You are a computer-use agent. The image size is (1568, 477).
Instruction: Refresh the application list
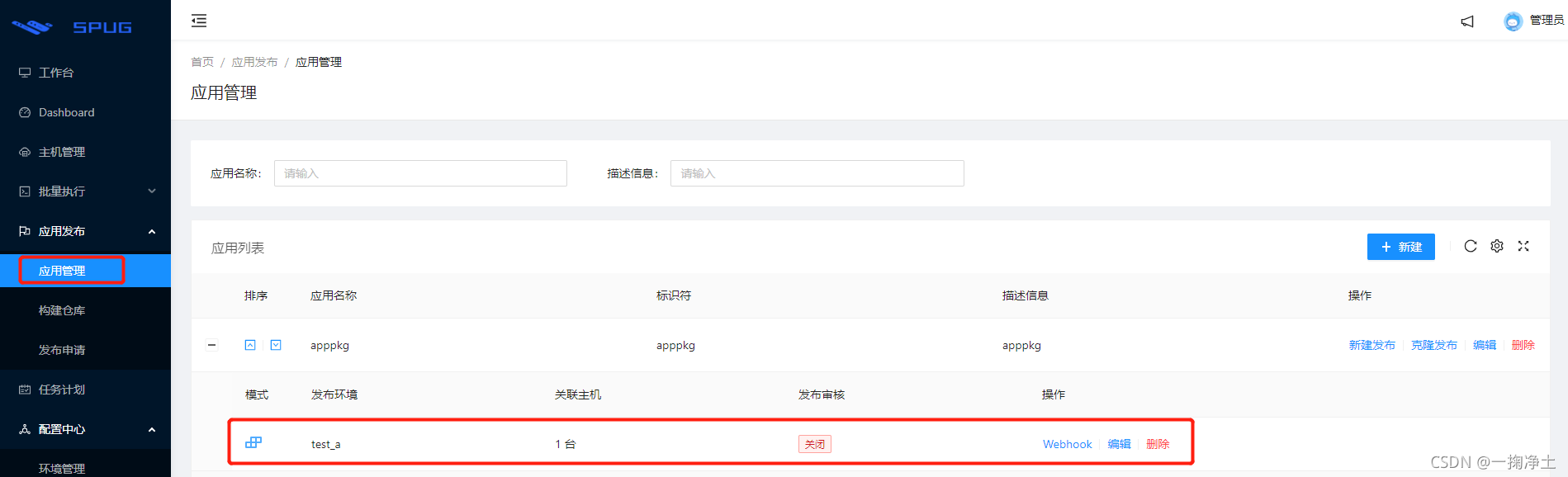click(x=1471, y=246)
